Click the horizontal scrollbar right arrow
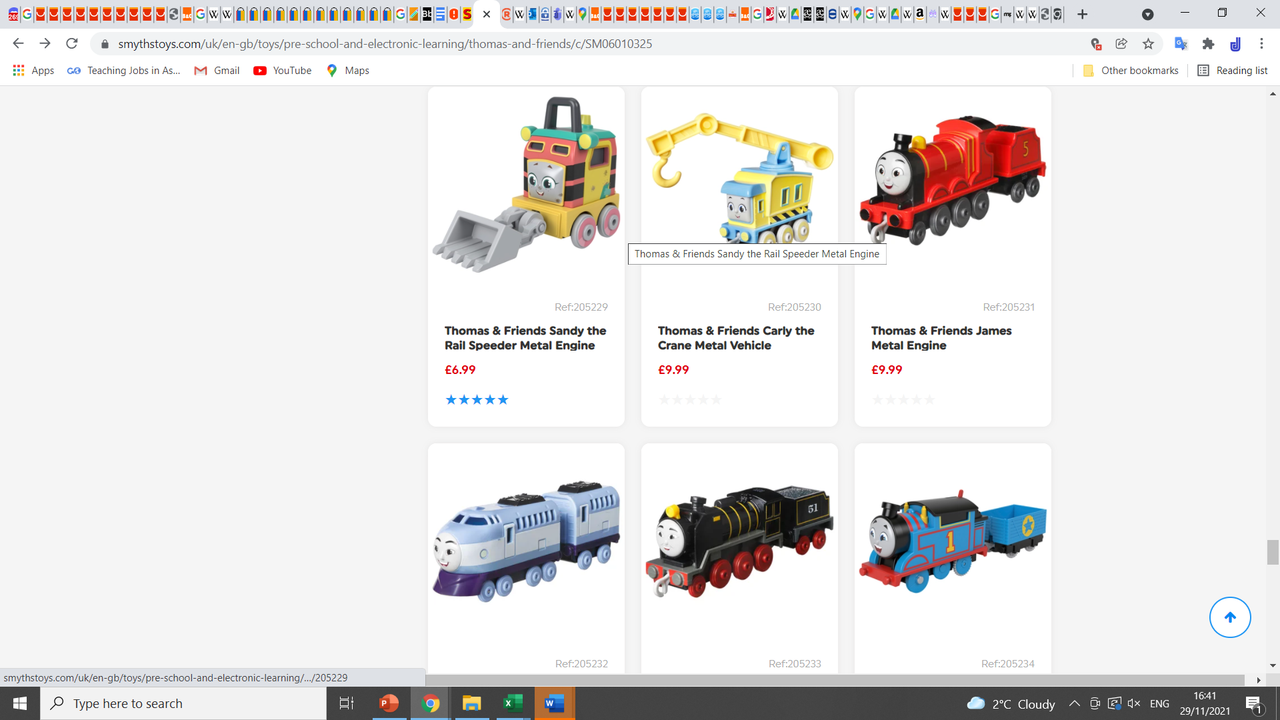Screen dimensions: 1280x720 1259,680
